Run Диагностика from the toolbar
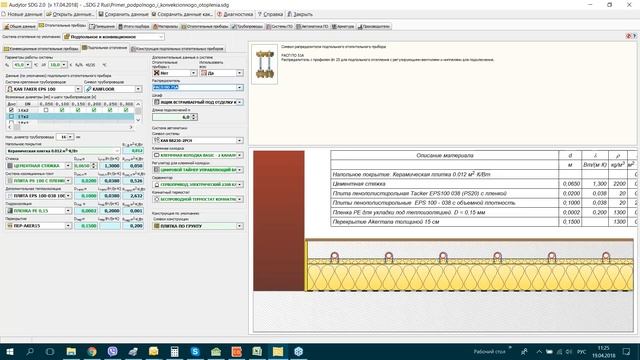This screenshot has height=360, width=640. click(235, 14)
